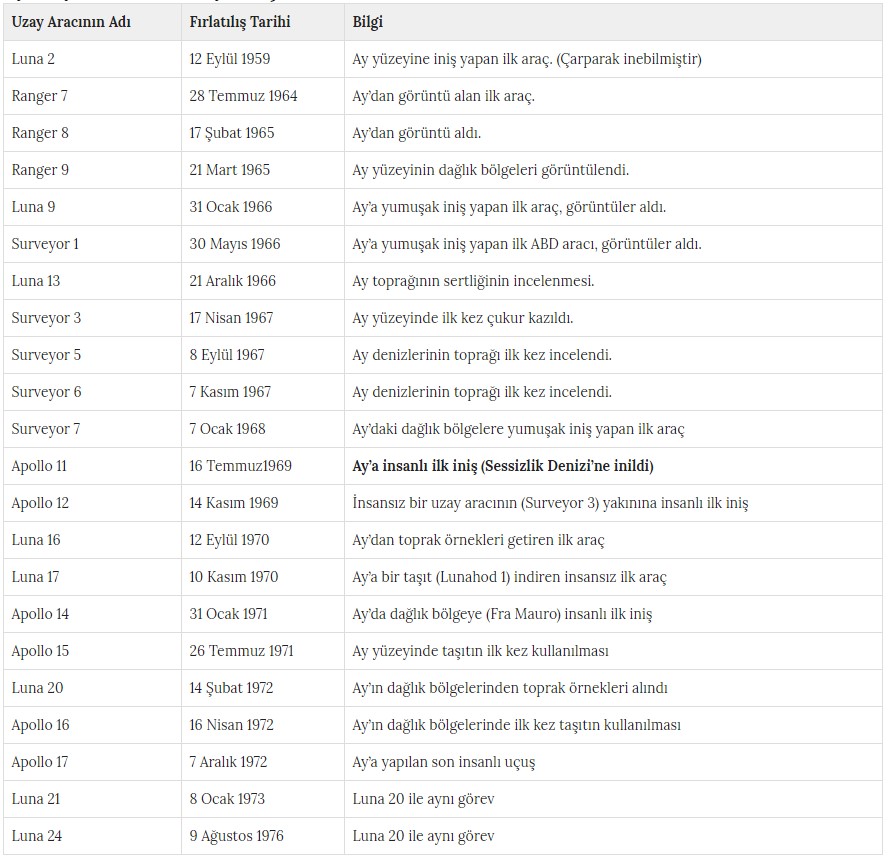Select 'Ay'a yapılan son insanlı uçuş' text
Image resolution: width=888 pixels, height=858 pixels.
[x=443, y=762]
